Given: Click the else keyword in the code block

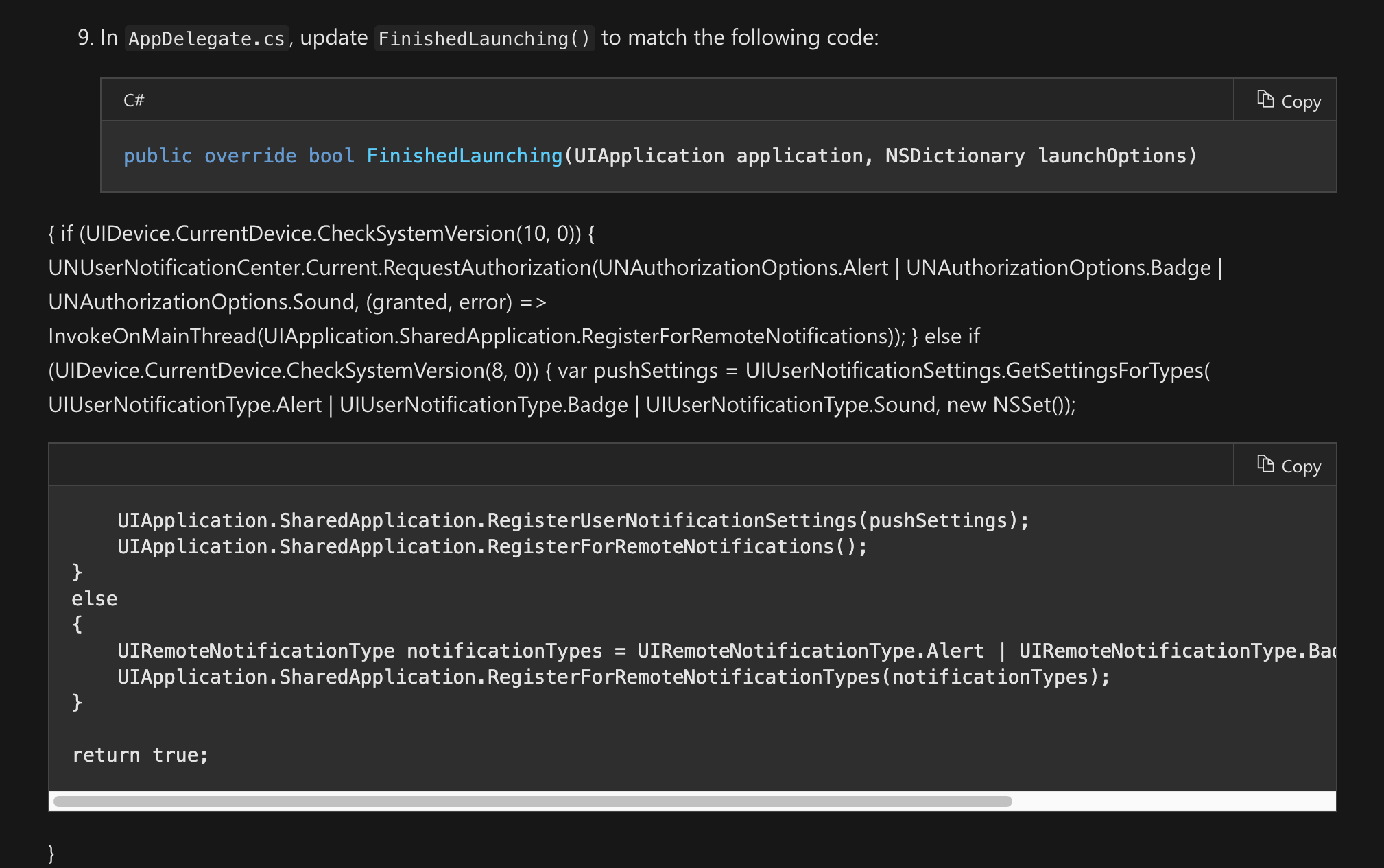Looking at the screenshot, I should pos(94,598).
